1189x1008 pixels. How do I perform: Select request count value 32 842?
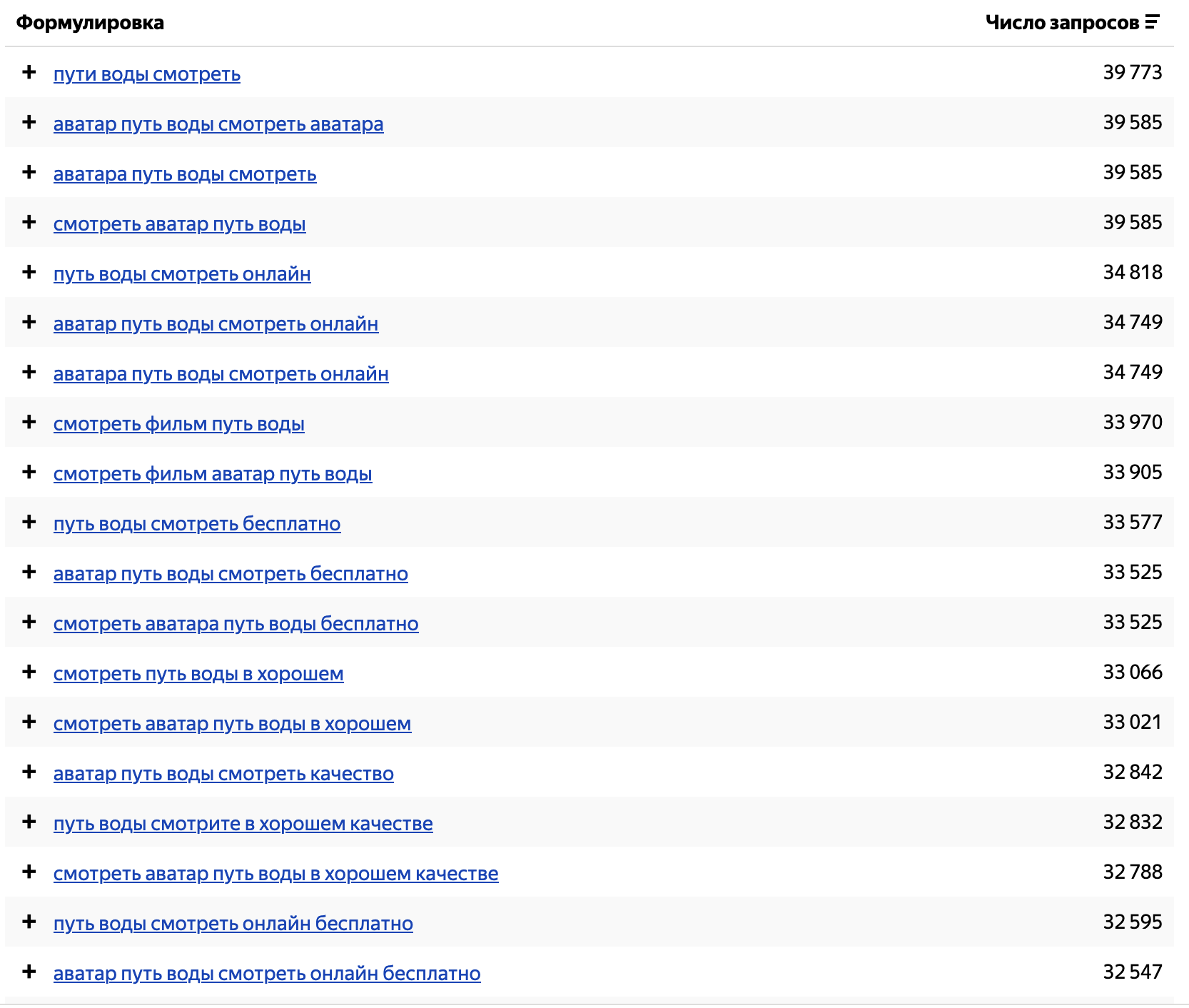pyautogui.click(x=1133, y=772)
